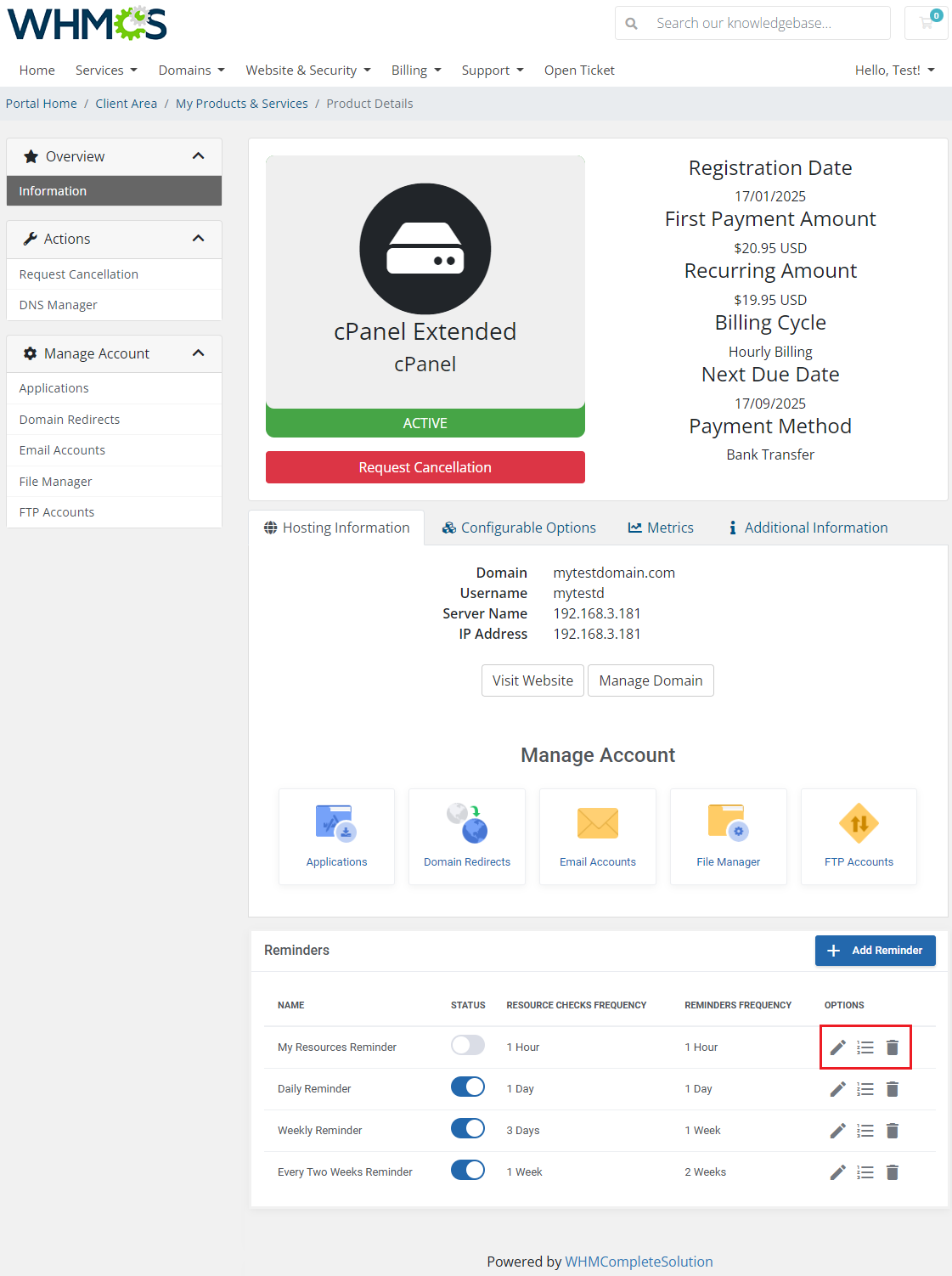Switch to Metrics tab

click(661, 528)
